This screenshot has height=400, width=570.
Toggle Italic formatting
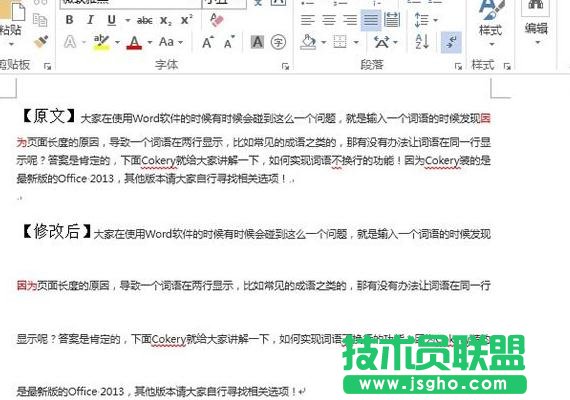pos(90,20)
